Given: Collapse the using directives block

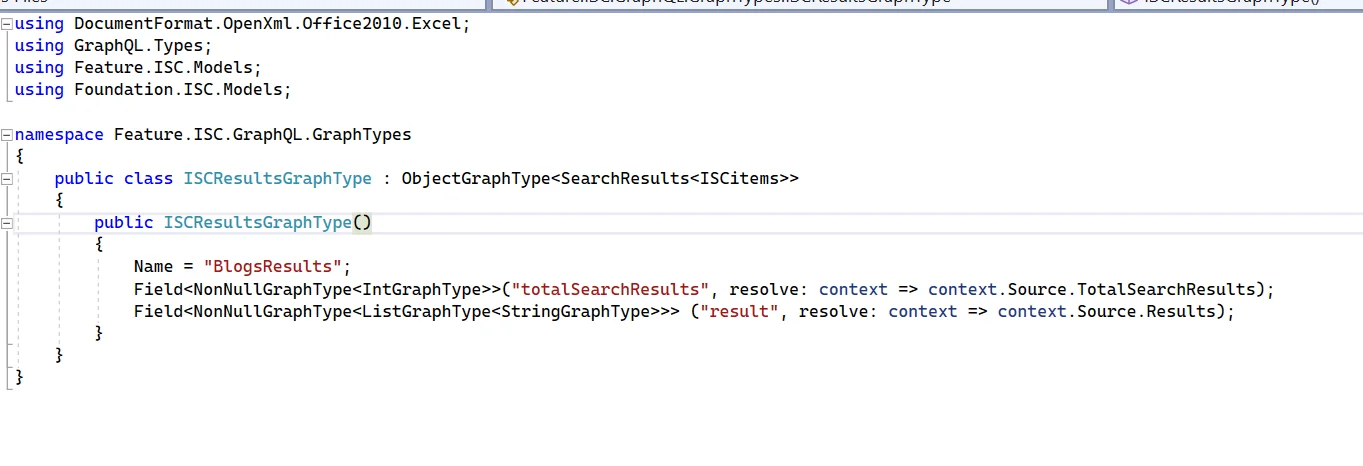Looking at the screenshot, I should (x=7, y=23).
